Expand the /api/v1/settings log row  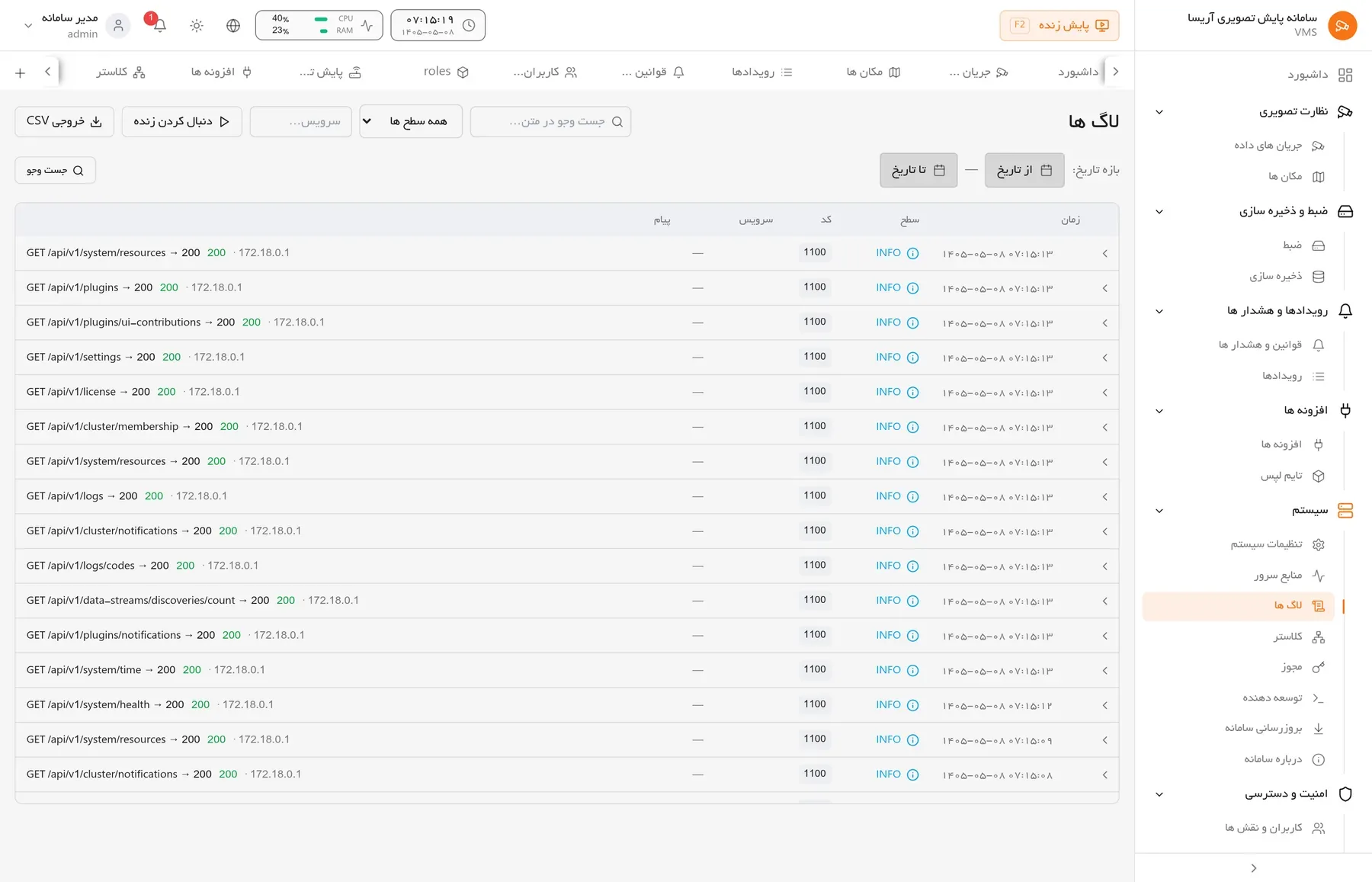1104,358
